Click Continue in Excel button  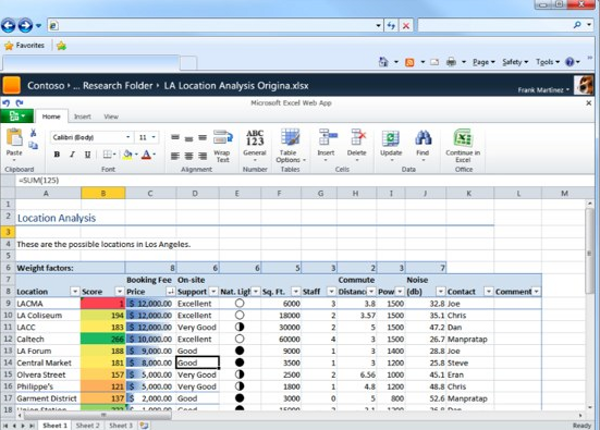(x=463, y=146)
